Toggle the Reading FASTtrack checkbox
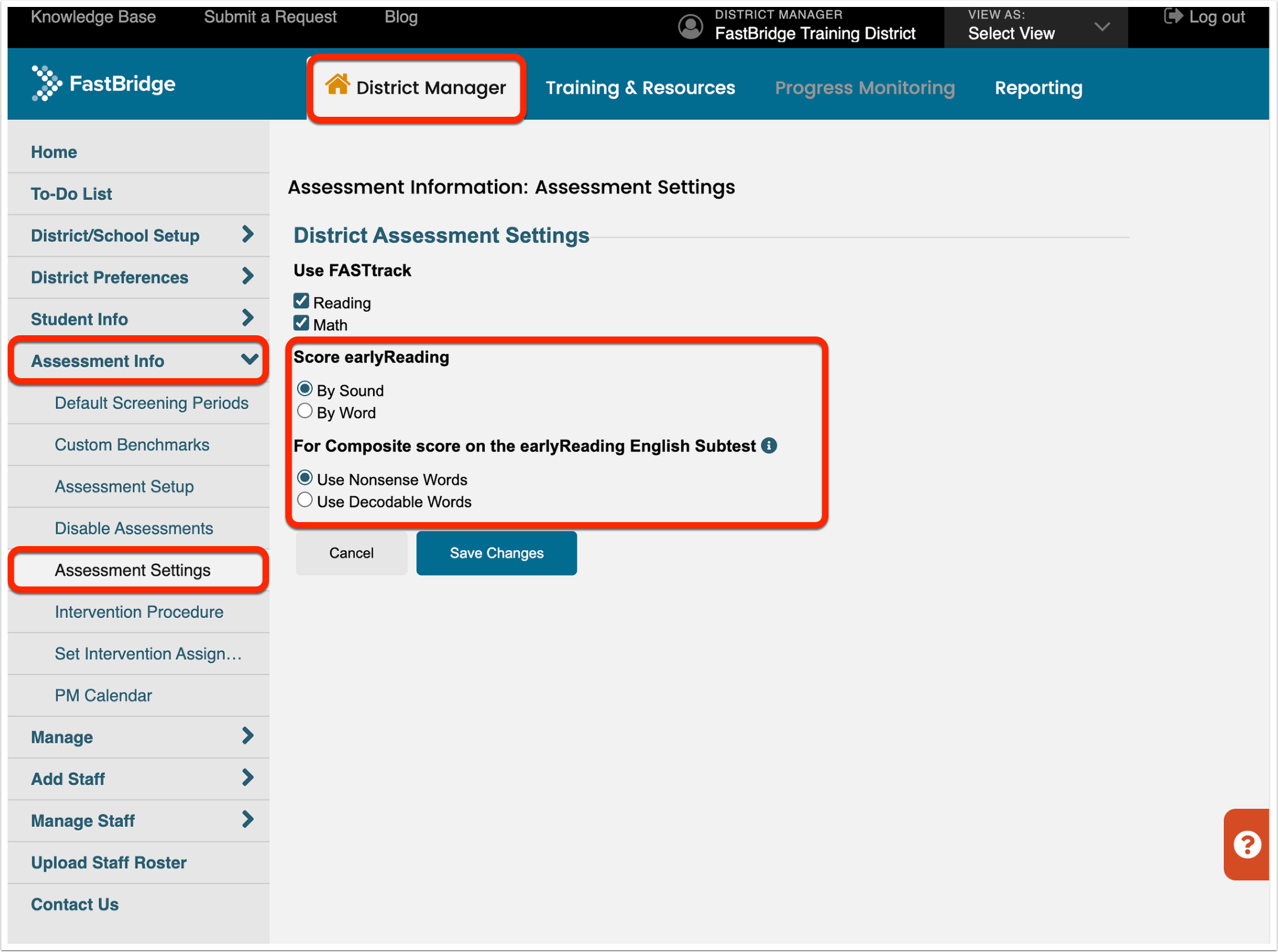 (301, 301)
